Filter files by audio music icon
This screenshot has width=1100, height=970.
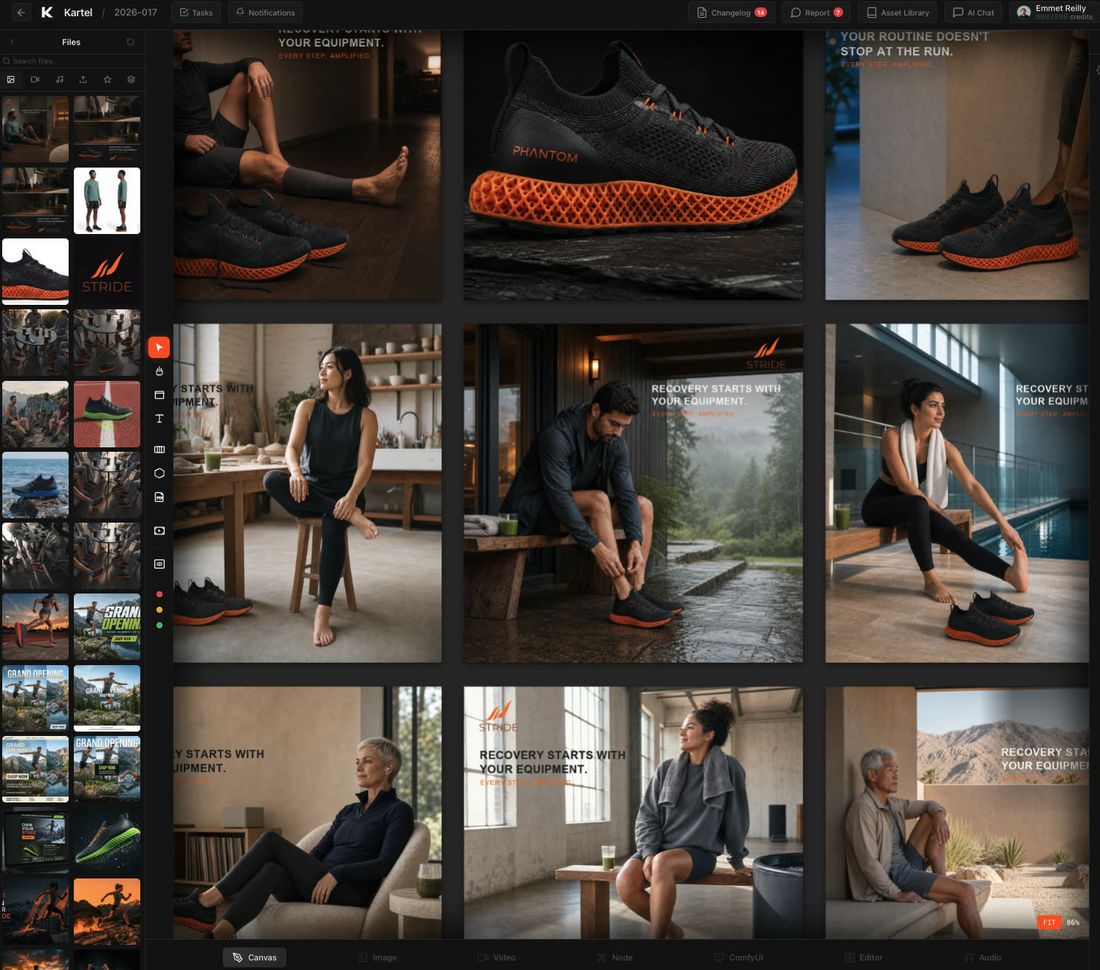[60, 80]
